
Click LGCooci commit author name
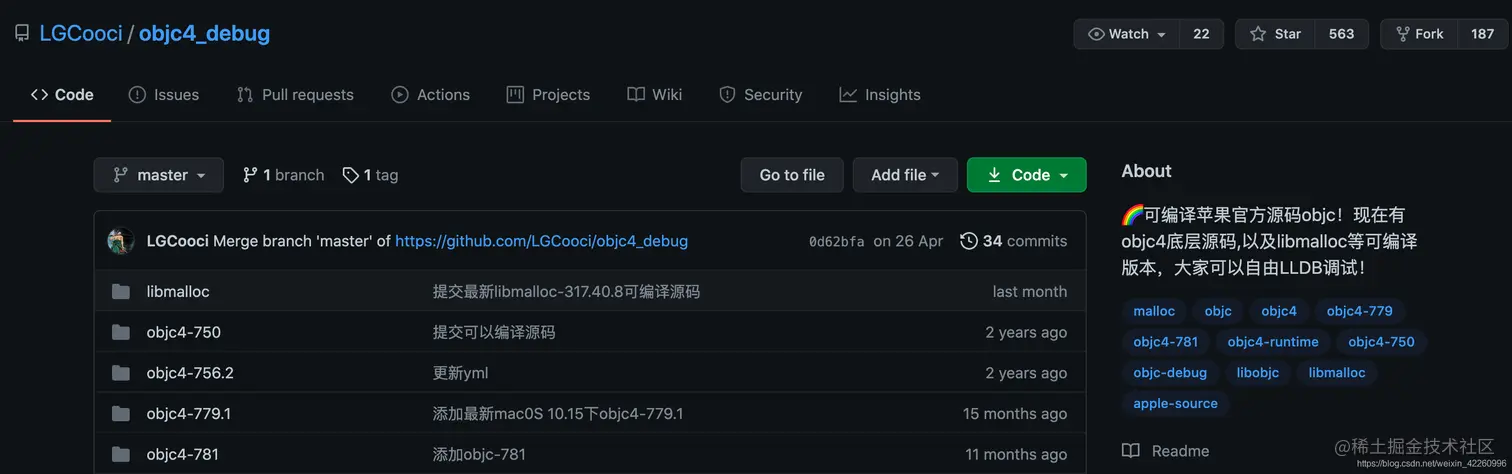click(178, 241)
